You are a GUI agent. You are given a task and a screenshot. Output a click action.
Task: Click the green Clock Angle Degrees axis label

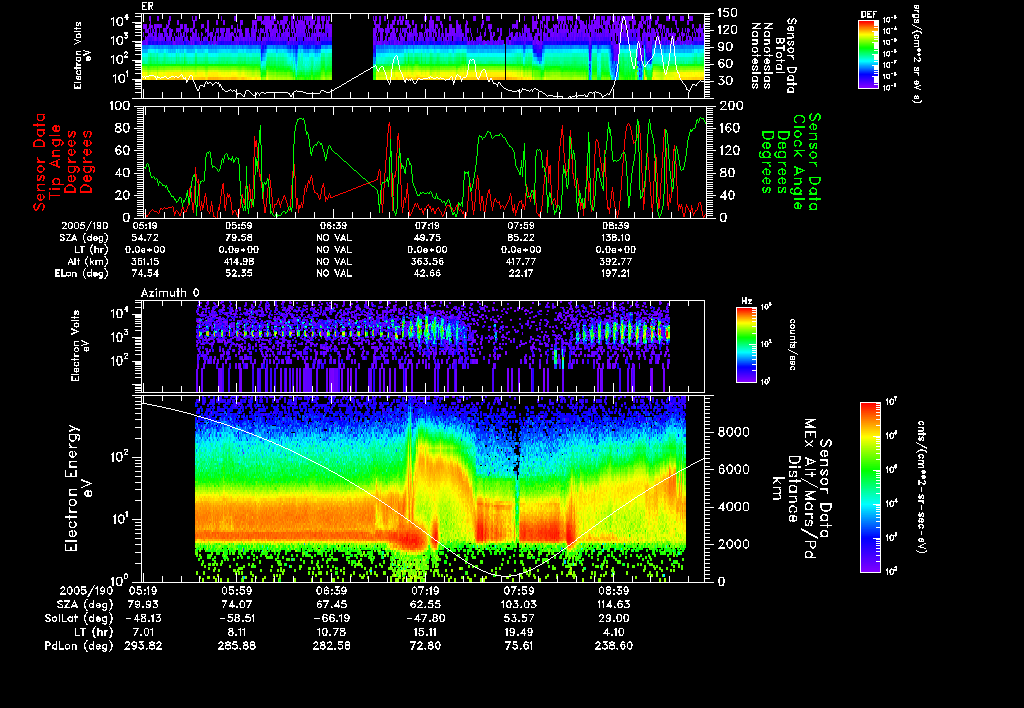coord(790,162)
